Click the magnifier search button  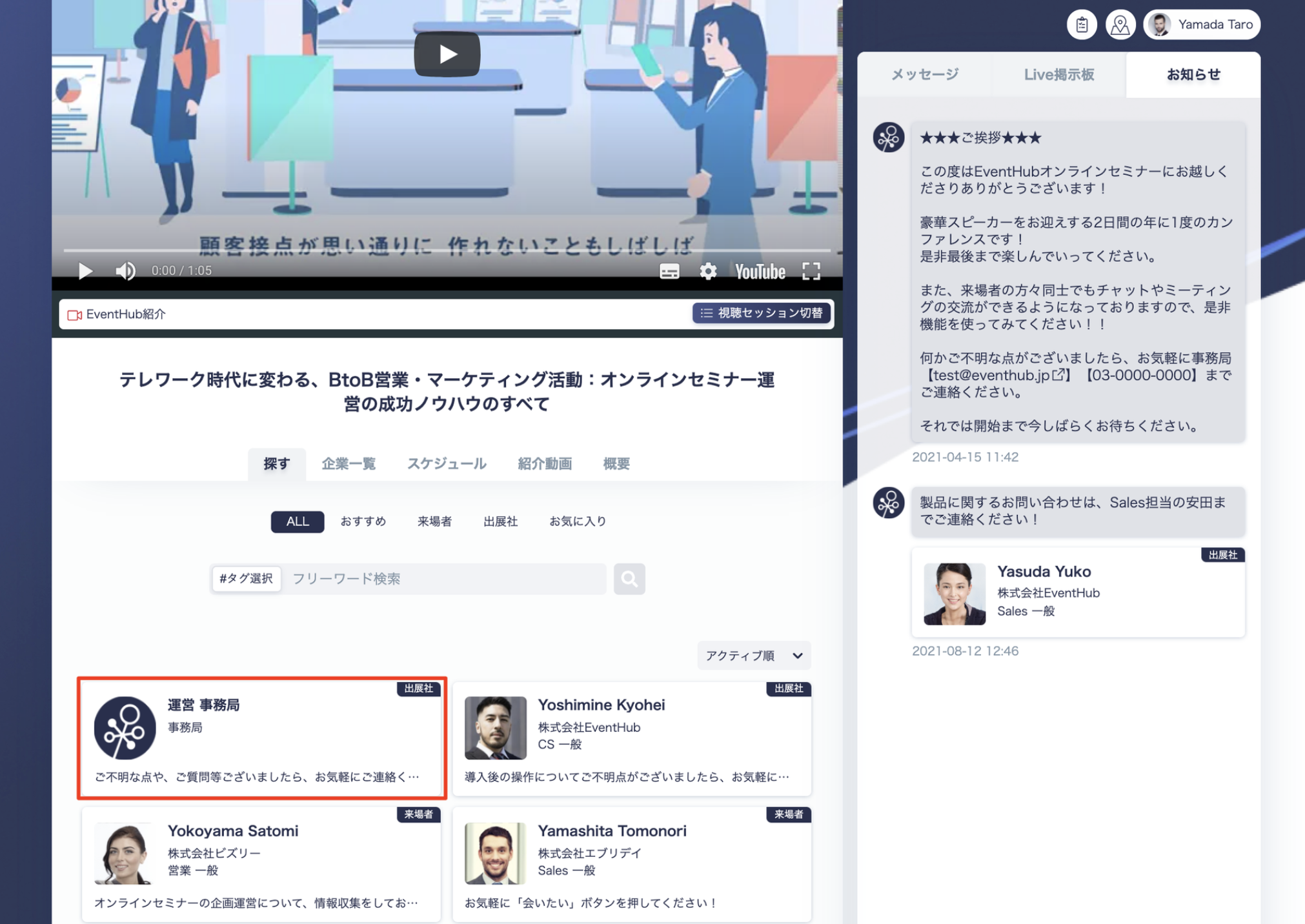[629, 579]
